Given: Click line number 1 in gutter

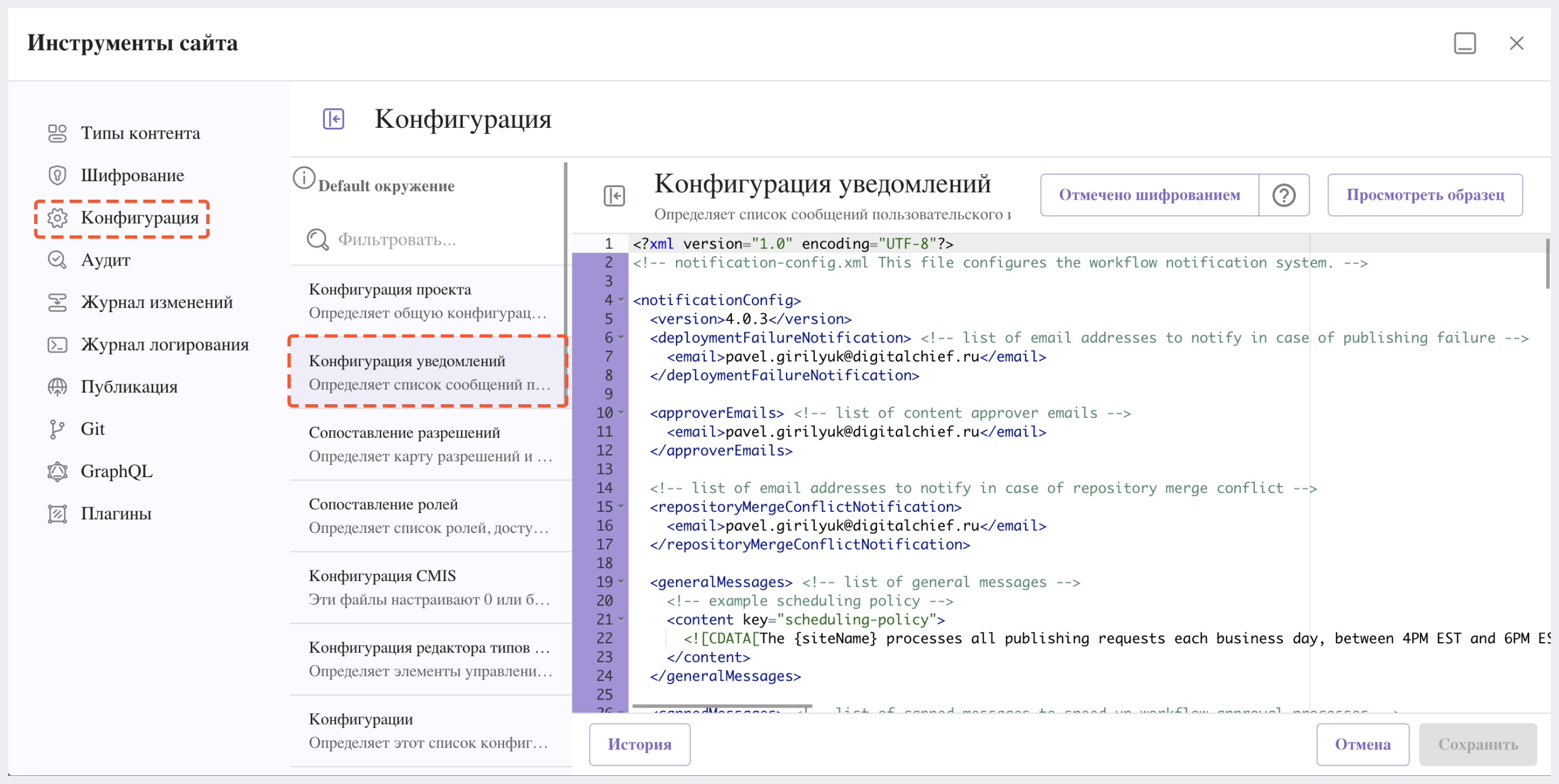Looking at the screenshot, I should (x=608, y=244).
